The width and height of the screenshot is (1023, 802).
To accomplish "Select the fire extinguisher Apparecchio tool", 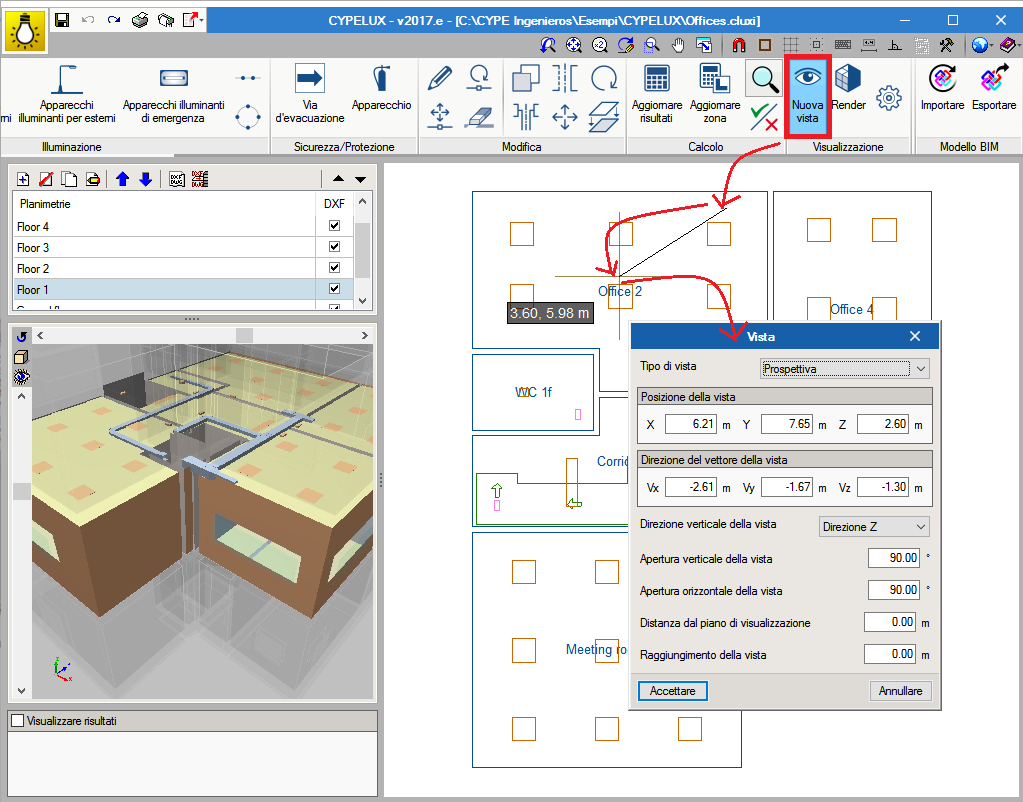I will [382, 88].
